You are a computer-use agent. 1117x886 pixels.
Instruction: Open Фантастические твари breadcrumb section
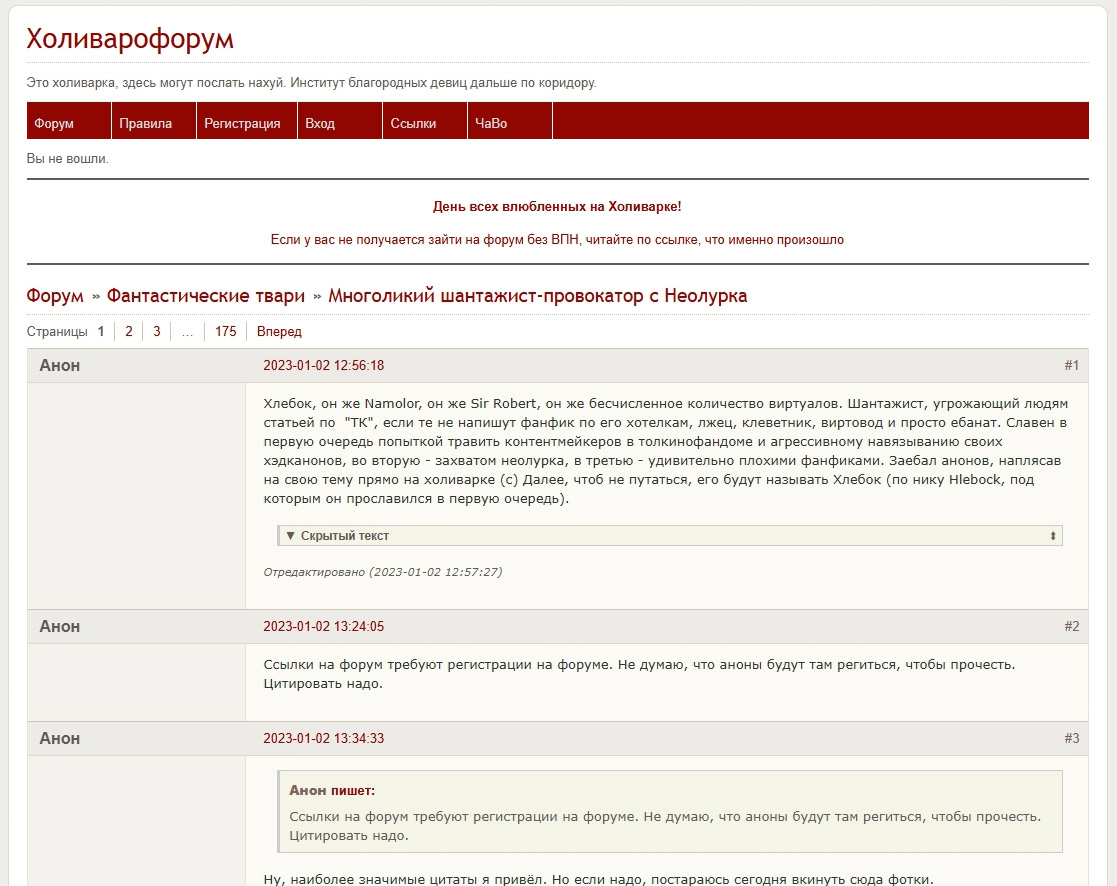[x=206, y=296]
